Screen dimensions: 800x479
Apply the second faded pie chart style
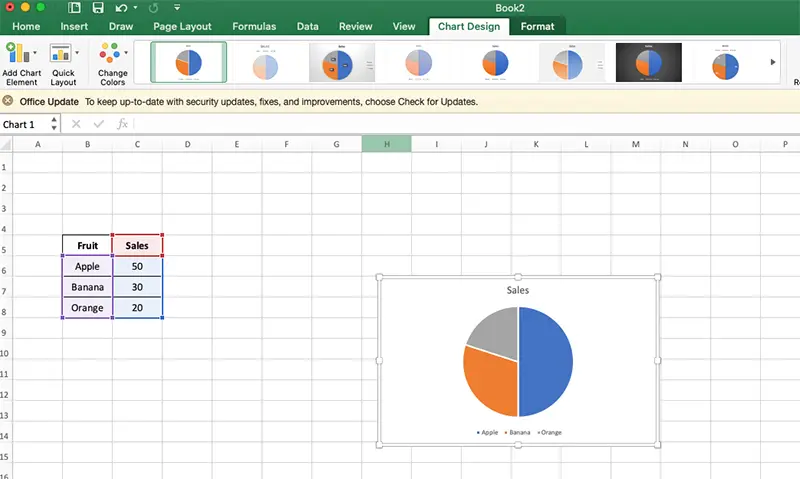[x=265, y=62]
